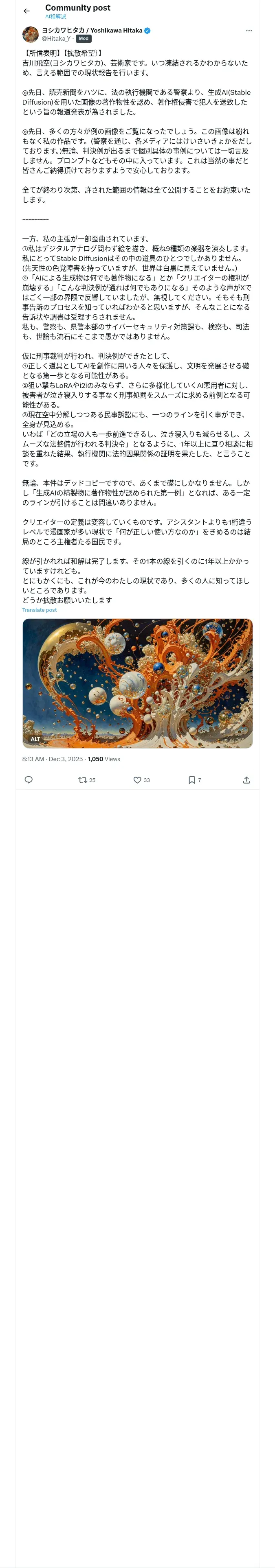Image resolution: width=275 pixels, height=1568 pixels.
Task: Bookmark the post with the bookmark icon
Action: (191, 780)
